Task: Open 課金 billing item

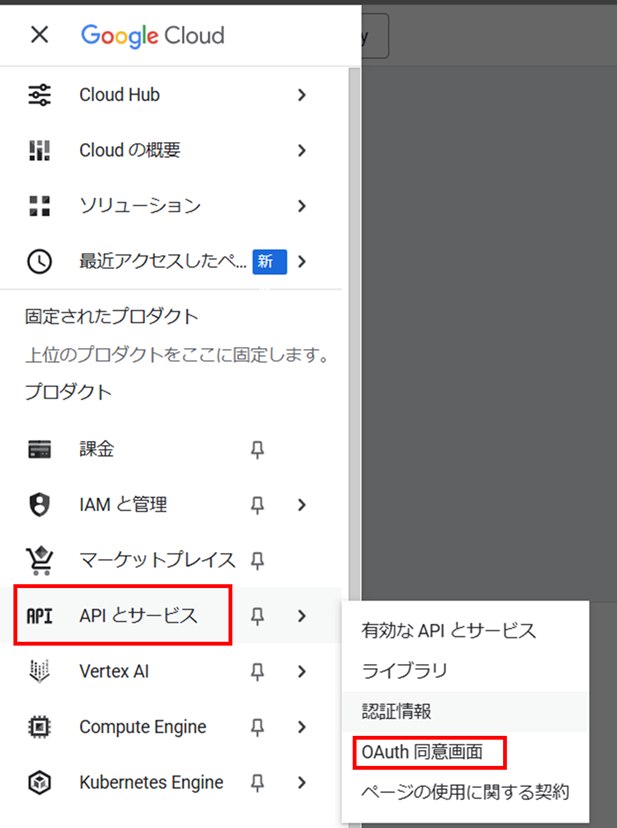Action: (97, 449)
